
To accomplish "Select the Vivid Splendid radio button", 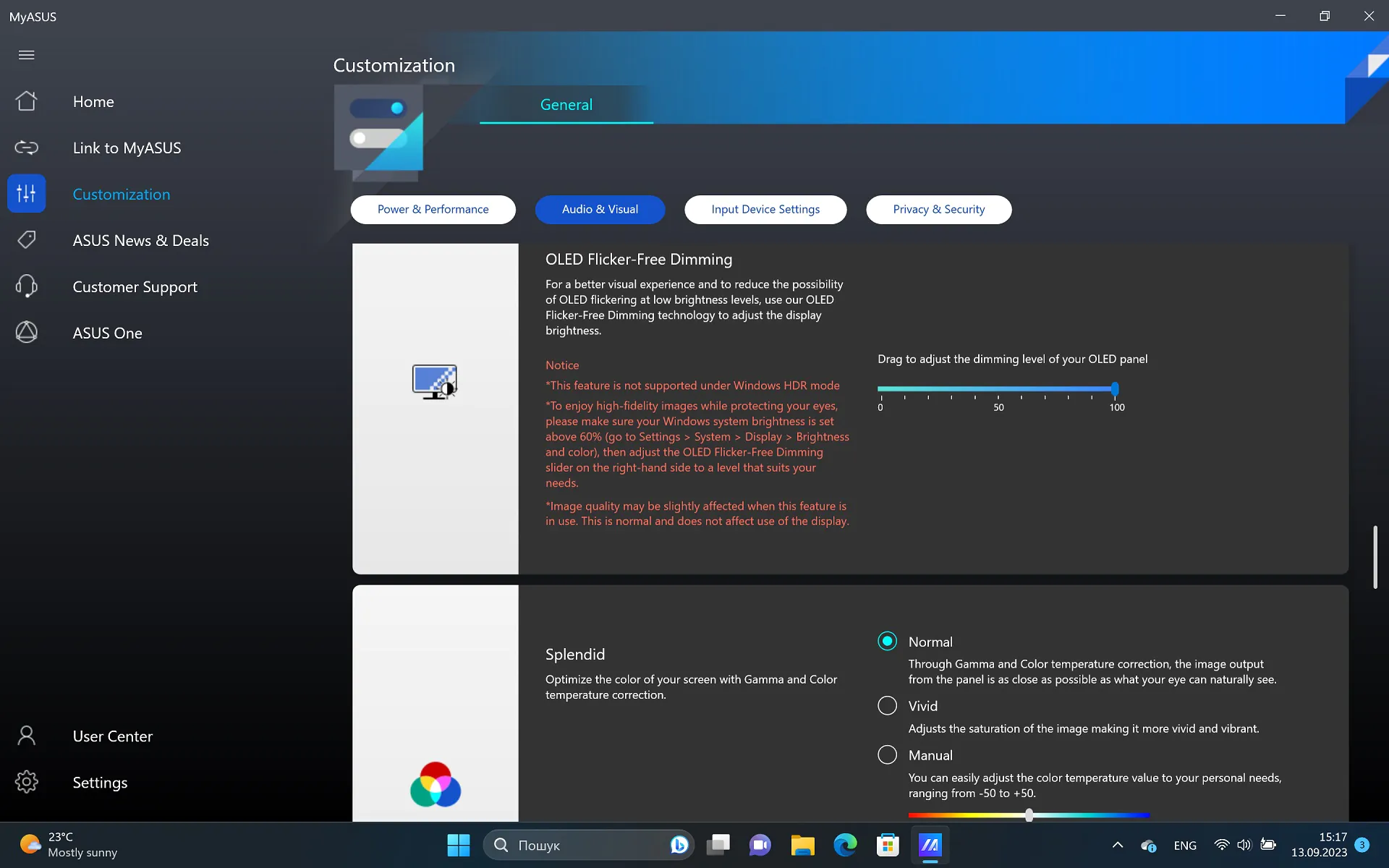I will tap(886, 705).
